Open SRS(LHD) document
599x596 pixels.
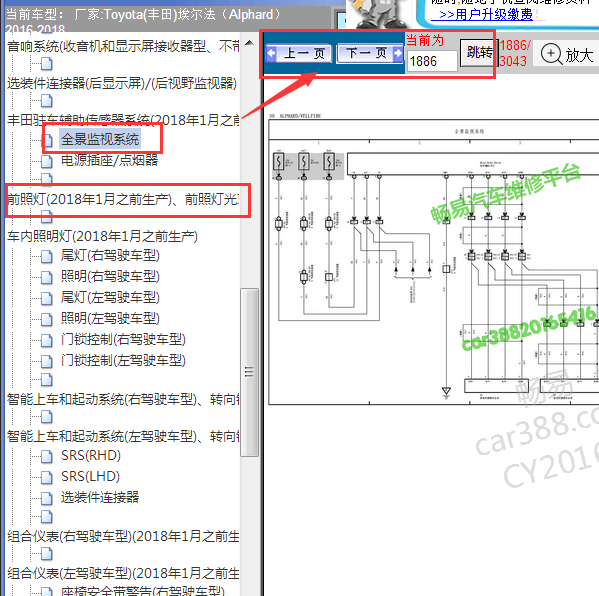pos(90,476)
